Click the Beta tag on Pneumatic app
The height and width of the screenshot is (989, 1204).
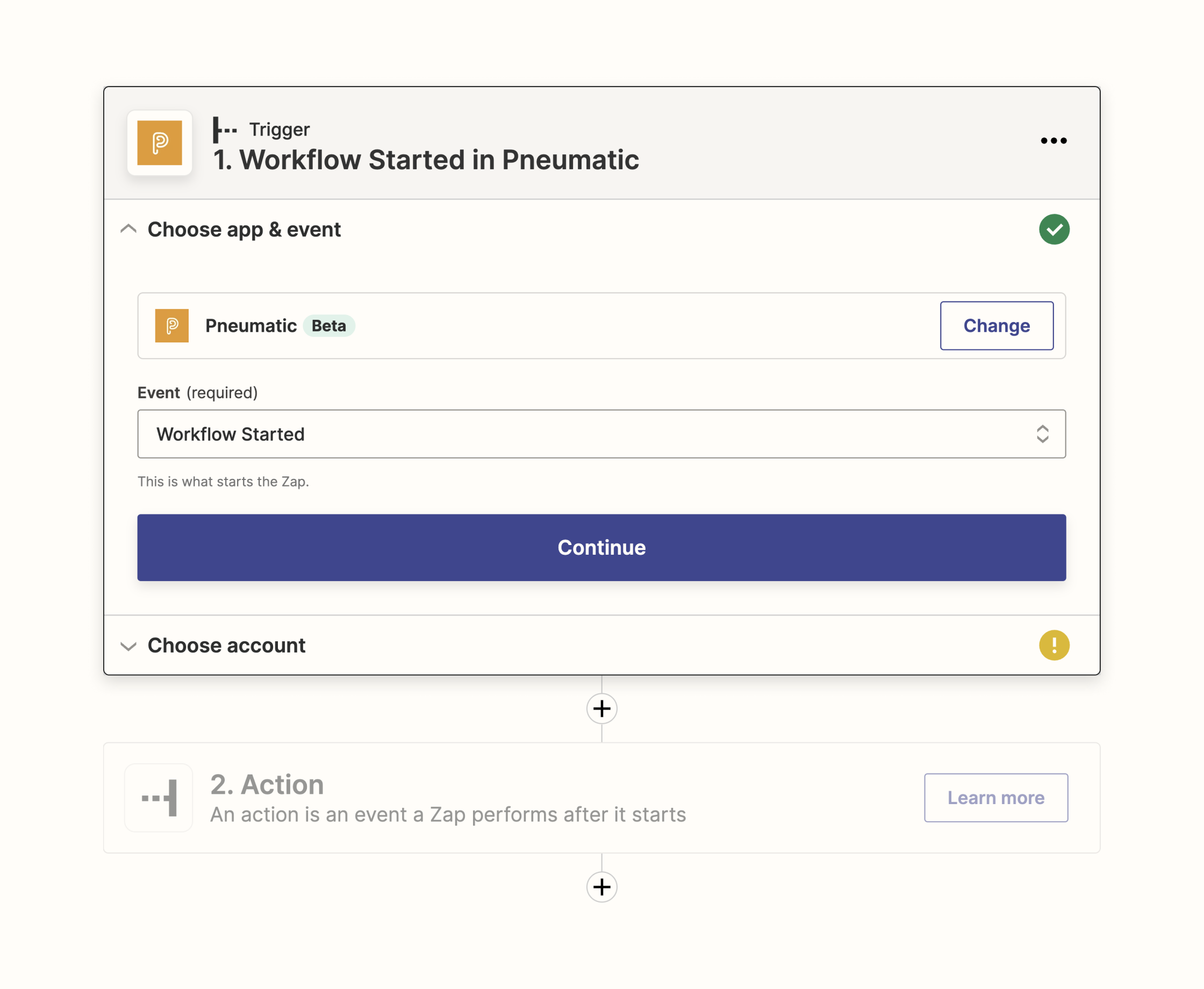coord(329,325)
